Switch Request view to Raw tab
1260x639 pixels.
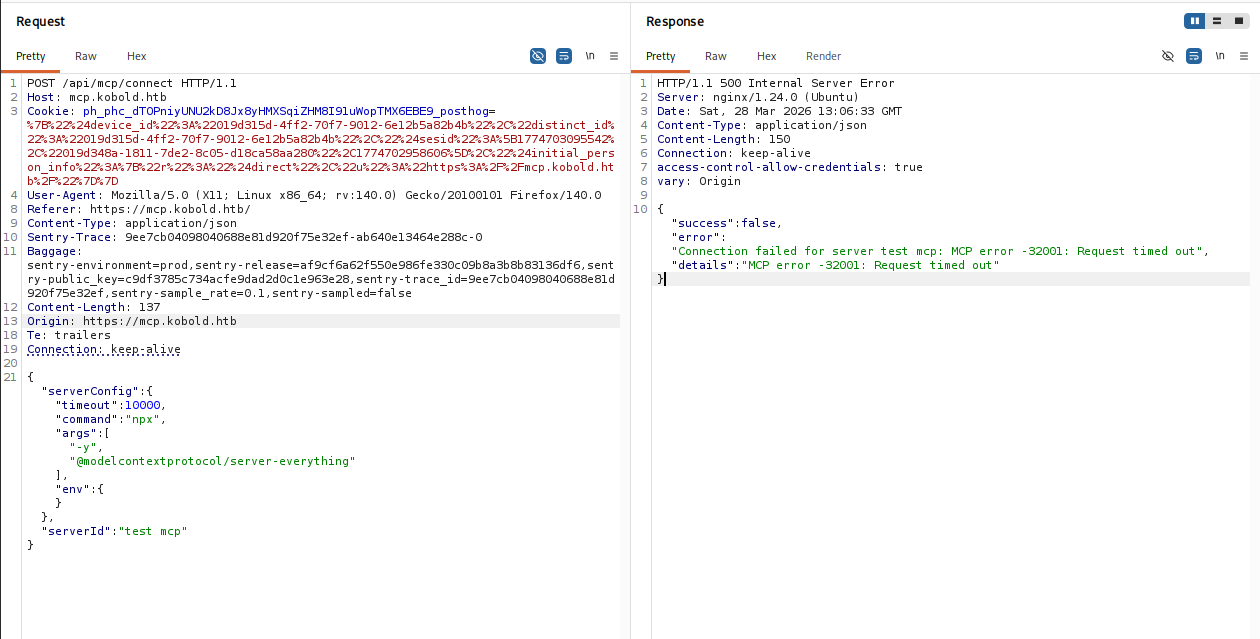tap(85, 56)
